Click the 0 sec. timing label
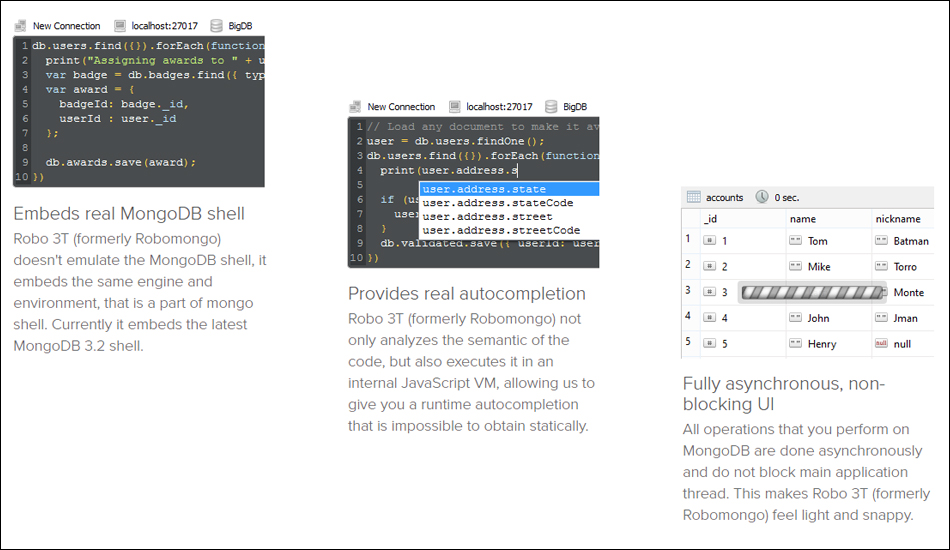 tap(786, 197)
